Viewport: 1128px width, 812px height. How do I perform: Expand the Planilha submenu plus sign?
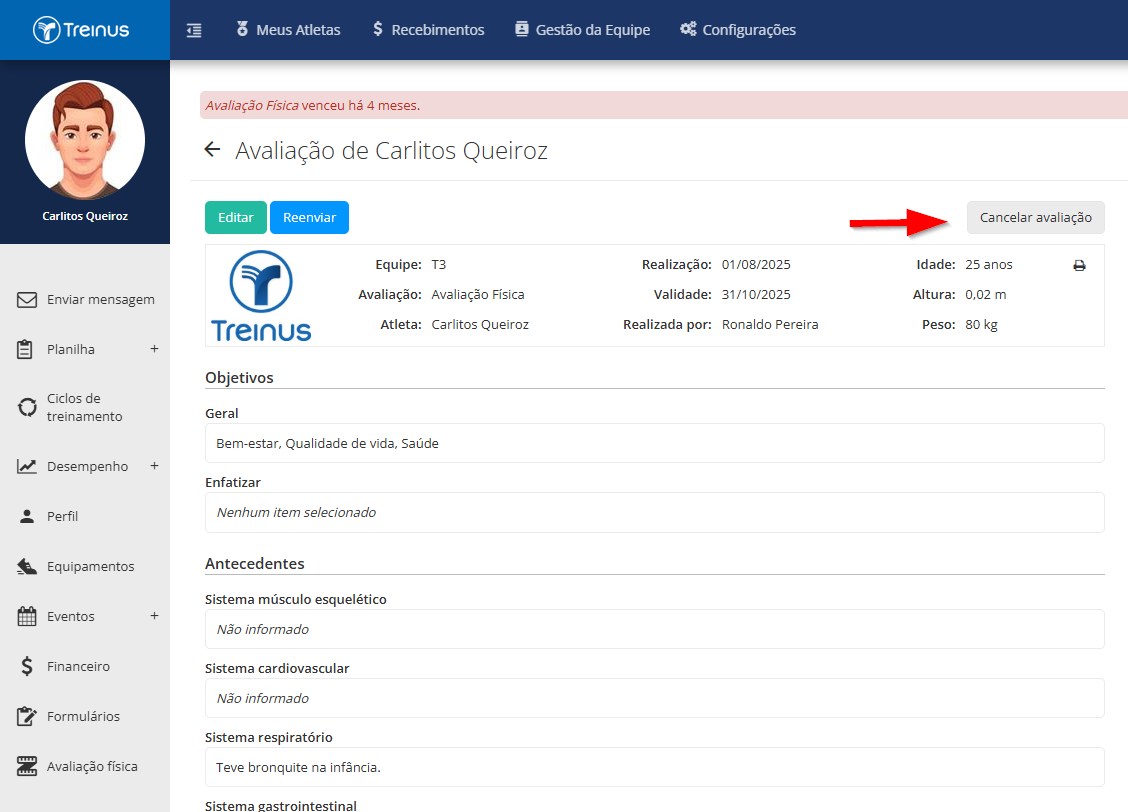coord(154,349)
